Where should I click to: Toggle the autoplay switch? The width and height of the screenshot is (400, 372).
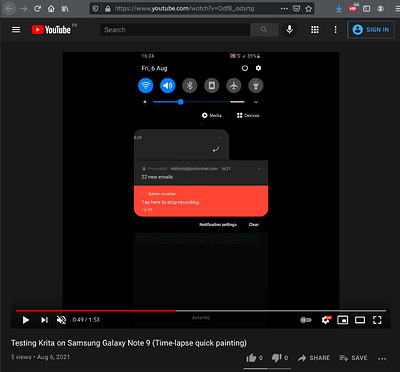(306, 320)
